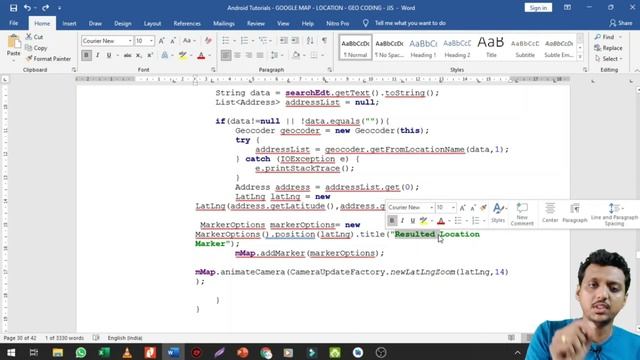Toggle Bold in the floating mini toolbar
This screenshot has height=360, width=640.
(x=392, y=221)
